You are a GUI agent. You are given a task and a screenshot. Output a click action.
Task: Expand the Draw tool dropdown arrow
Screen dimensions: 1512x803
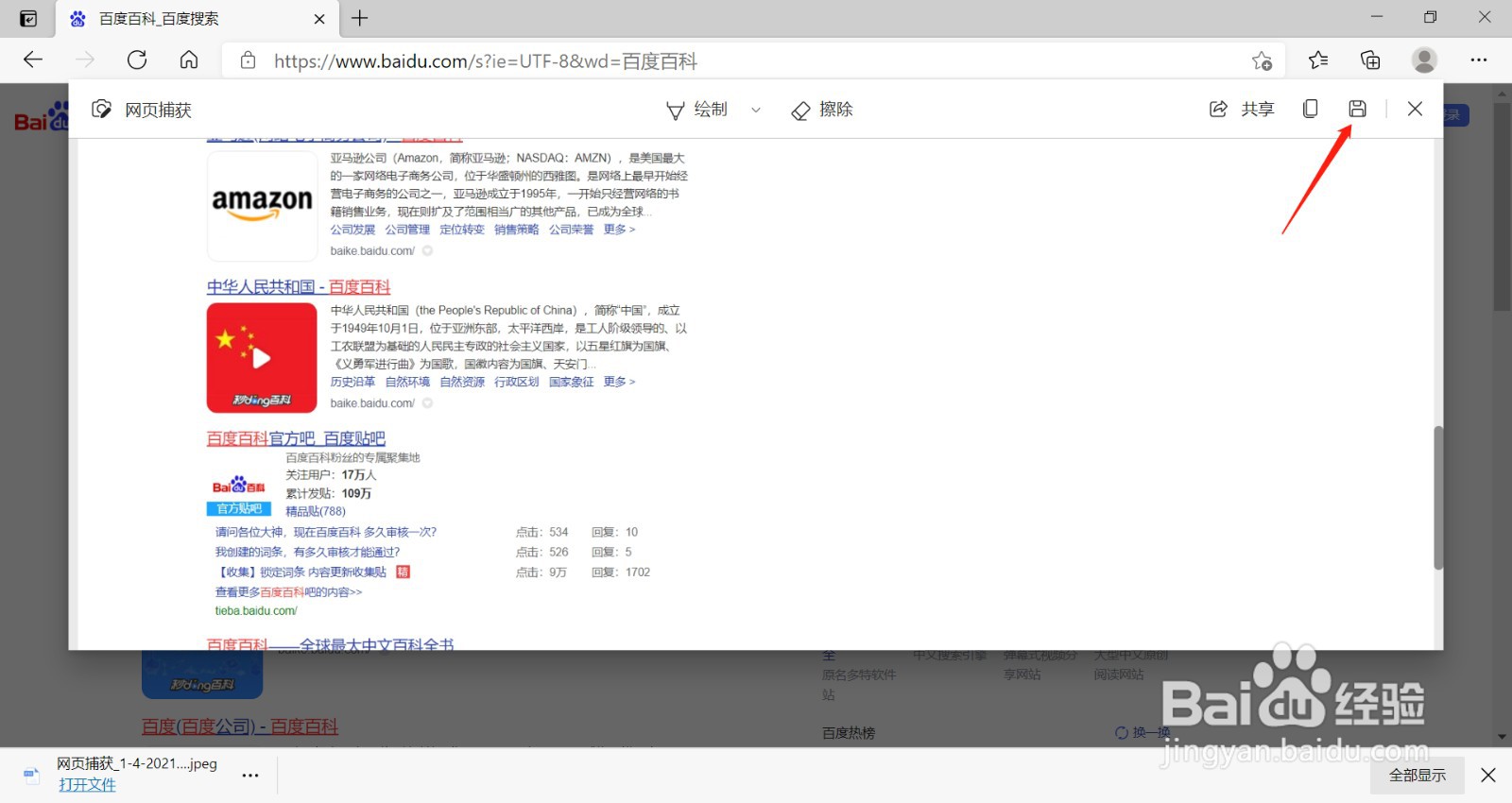click(756, 110)
